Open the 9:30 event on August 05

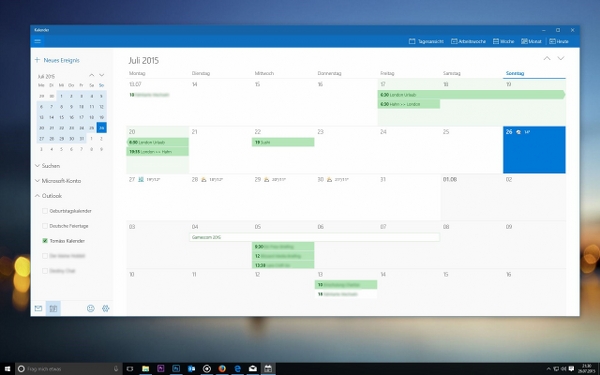283,246
